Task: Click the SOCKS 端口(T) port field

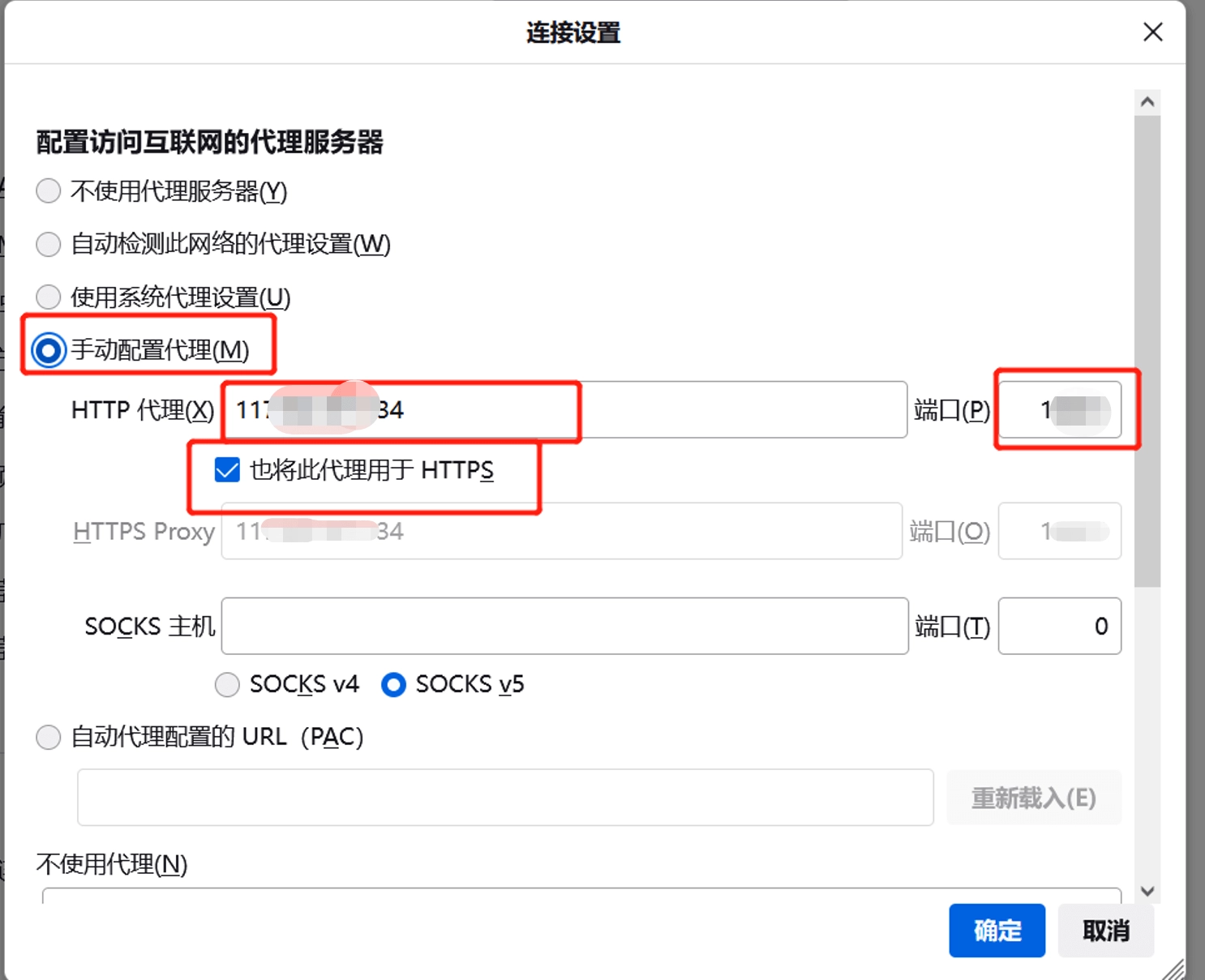Action: click(1059, 626)
